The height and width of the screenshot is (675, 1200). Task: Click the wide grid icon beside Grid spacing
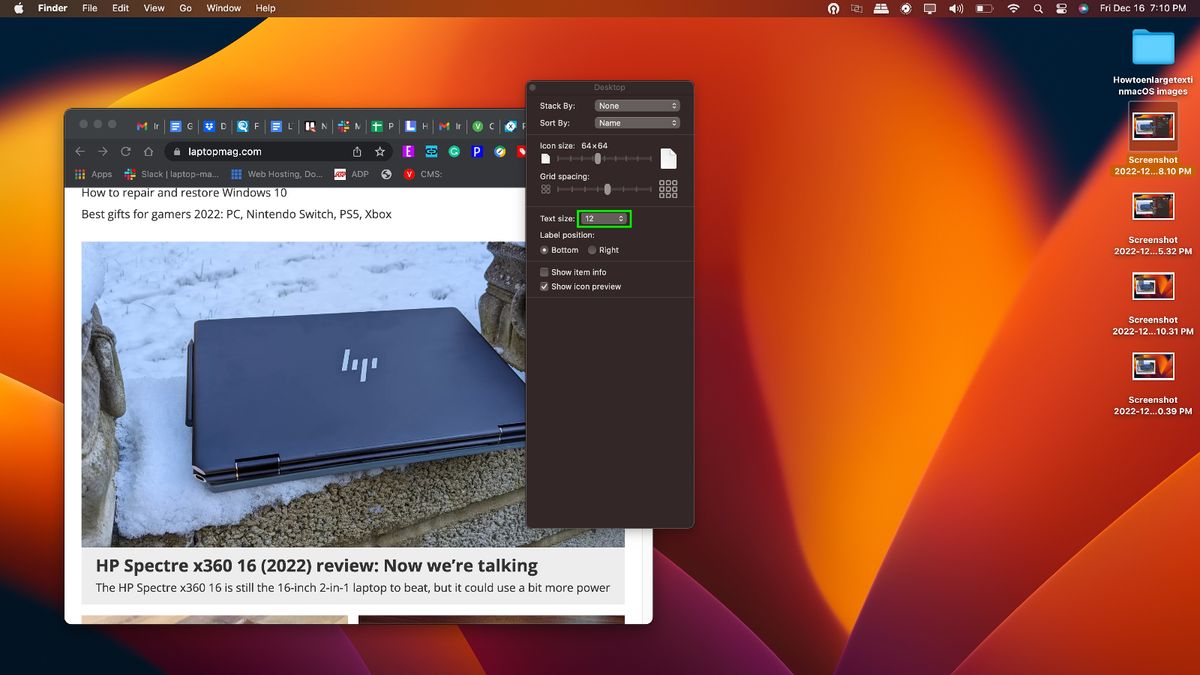[668, 189]
